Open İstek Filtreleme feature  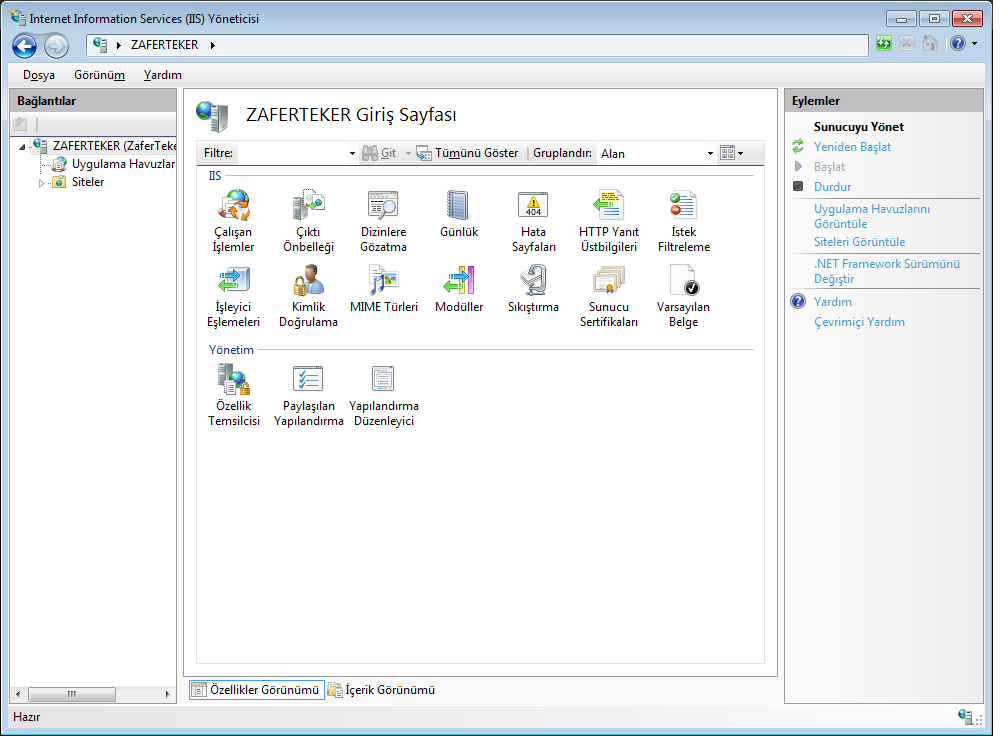[x=683, y=221]
